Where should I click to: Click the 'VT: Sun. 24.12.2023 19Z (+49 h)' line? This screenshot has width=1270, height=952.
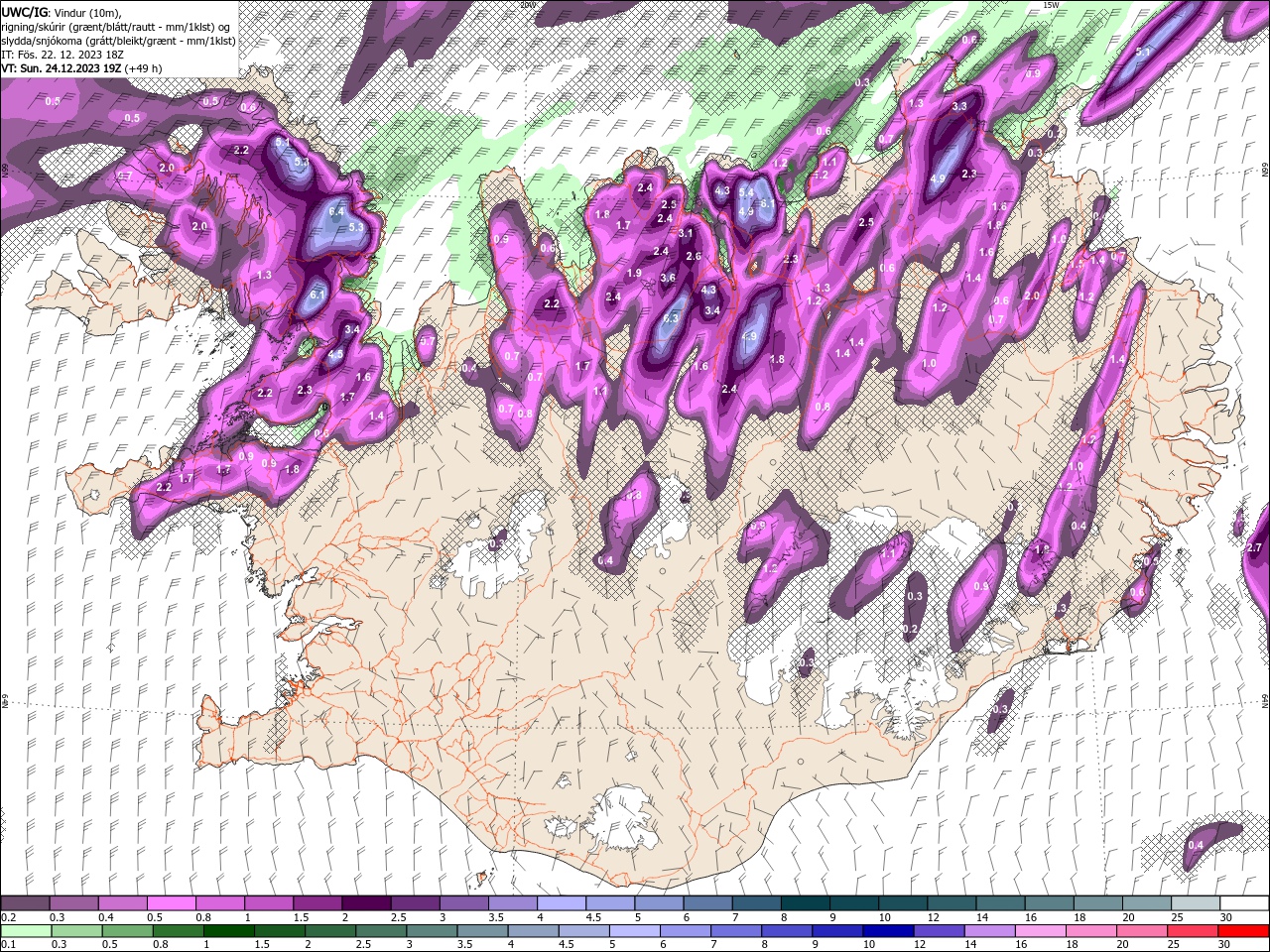click(x=81, y=67)
